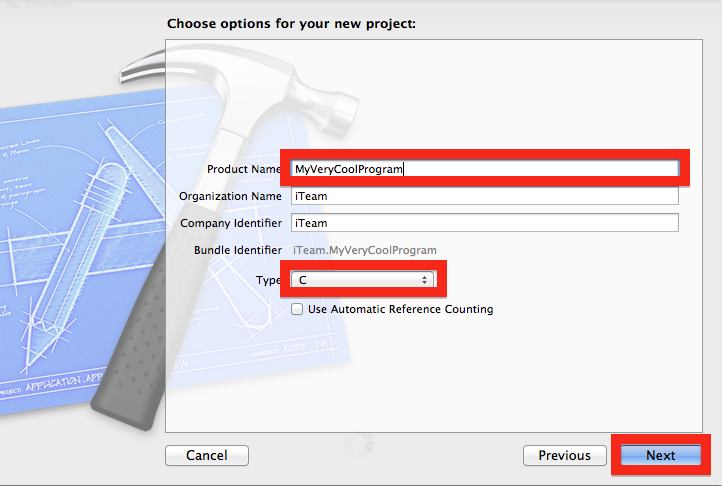Click the APPLICATION.APP blueprint caption
Viewport: 722px width, 486px height.
click(x=64, y=382)
